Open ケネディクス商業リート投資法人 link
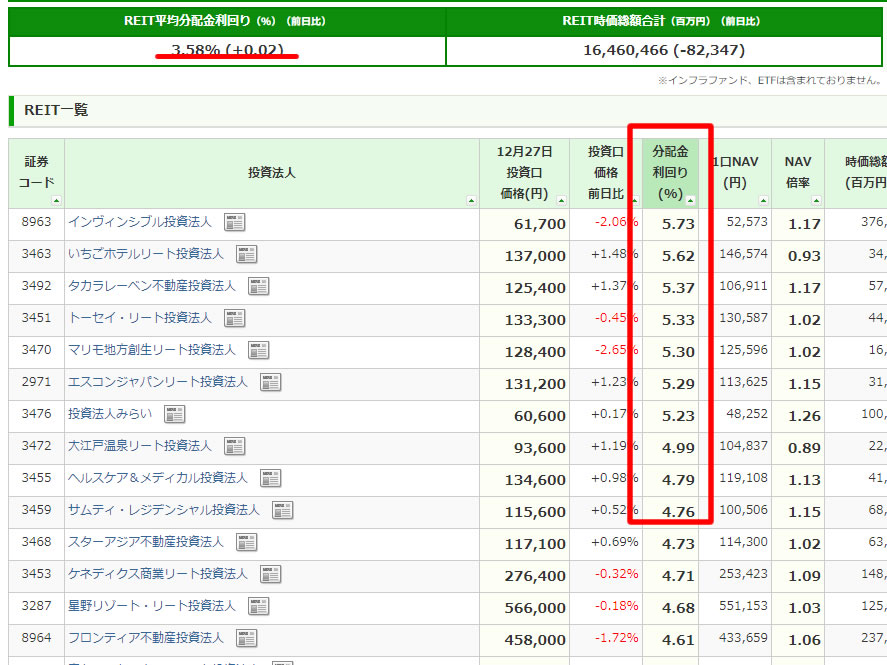887x665 pixels. click(x=157, y=574)
